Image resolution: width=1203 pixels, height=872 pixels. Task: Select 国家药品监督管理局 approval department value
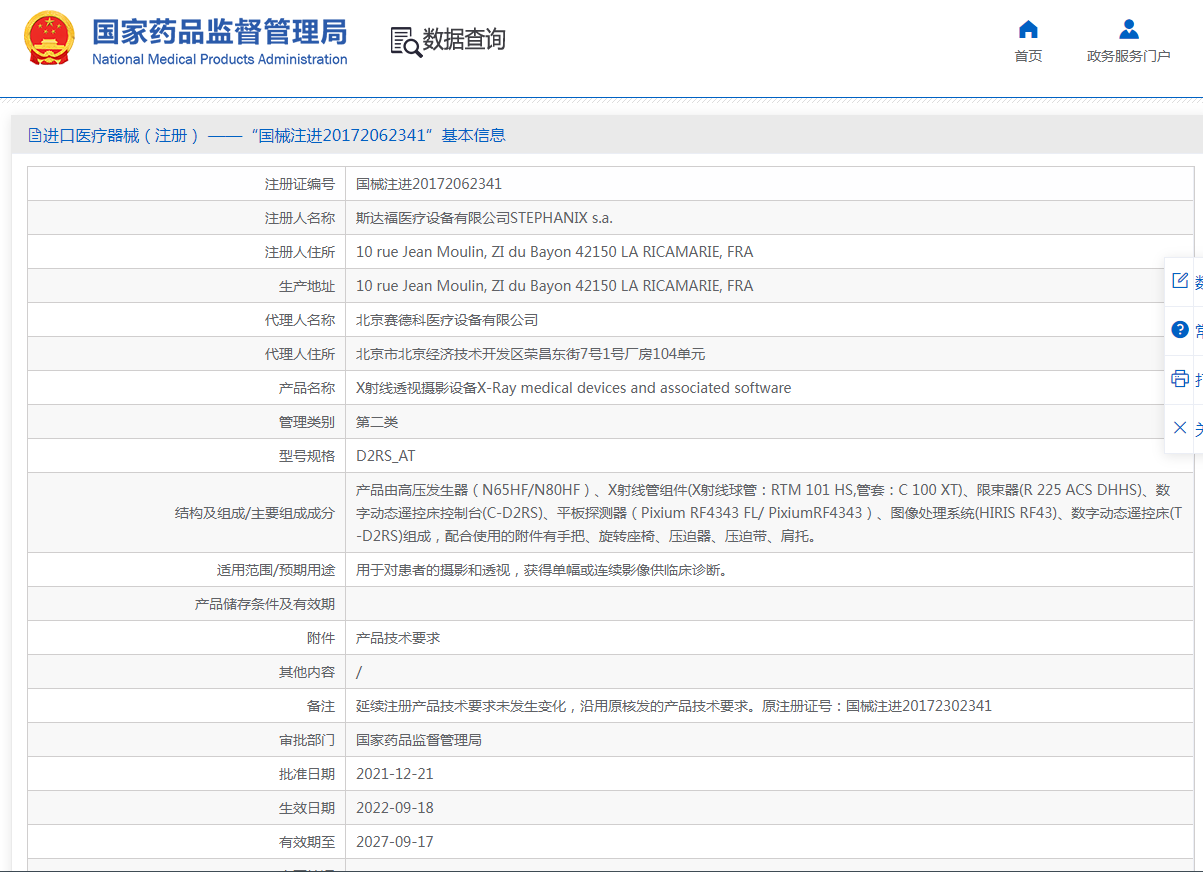419,740
